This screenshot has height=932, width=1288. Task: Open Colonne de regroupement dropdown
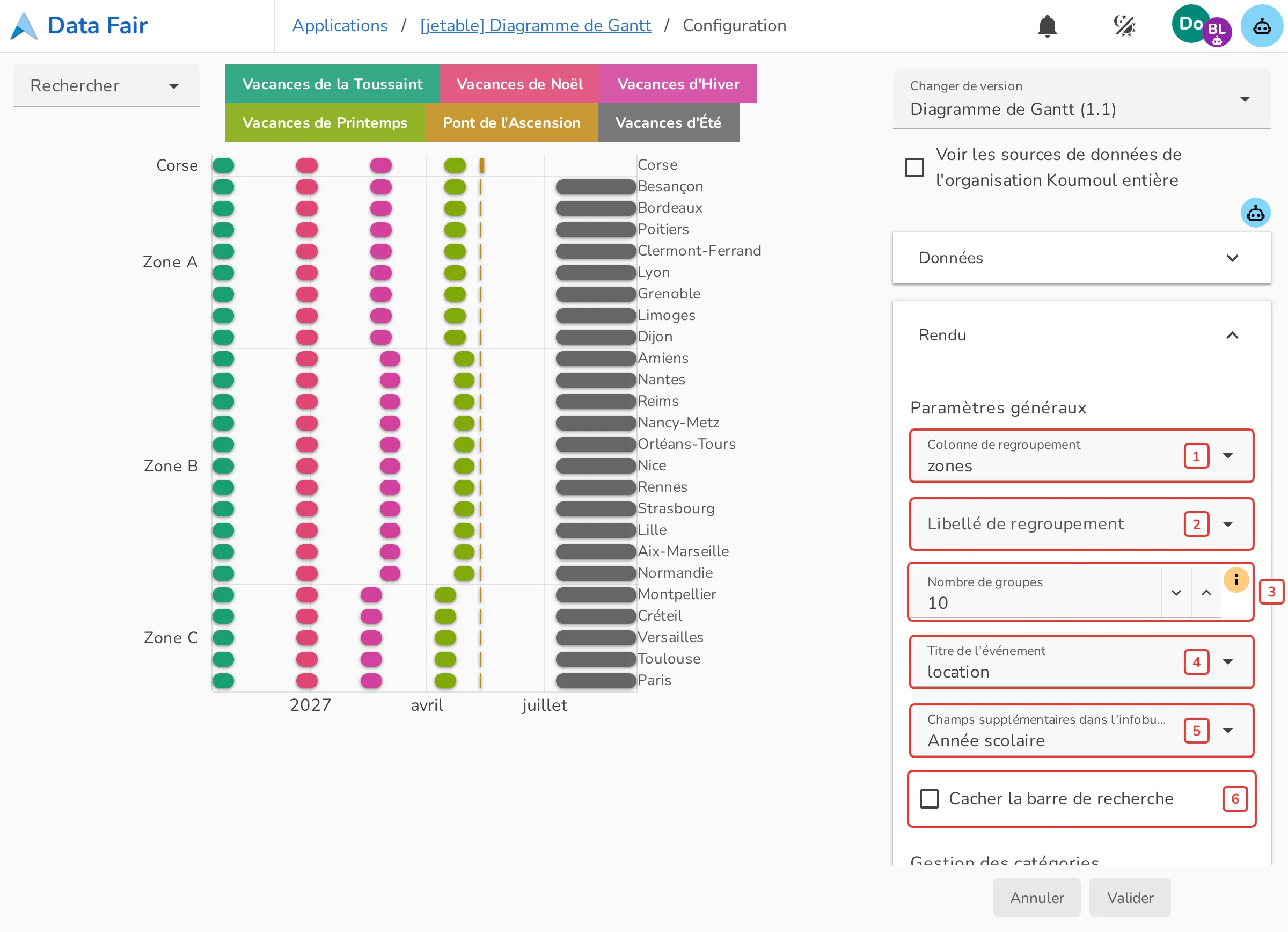click(1081, 456)
